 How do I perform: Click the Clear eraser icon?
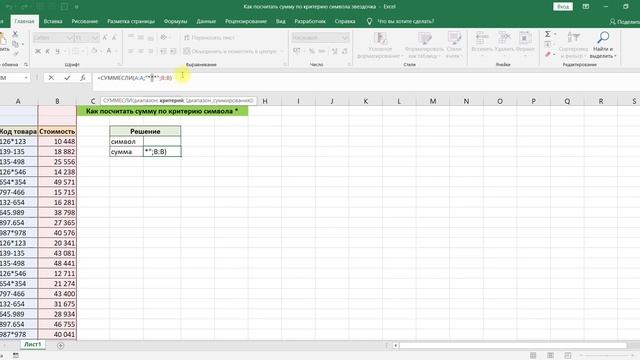coord(548,54)
